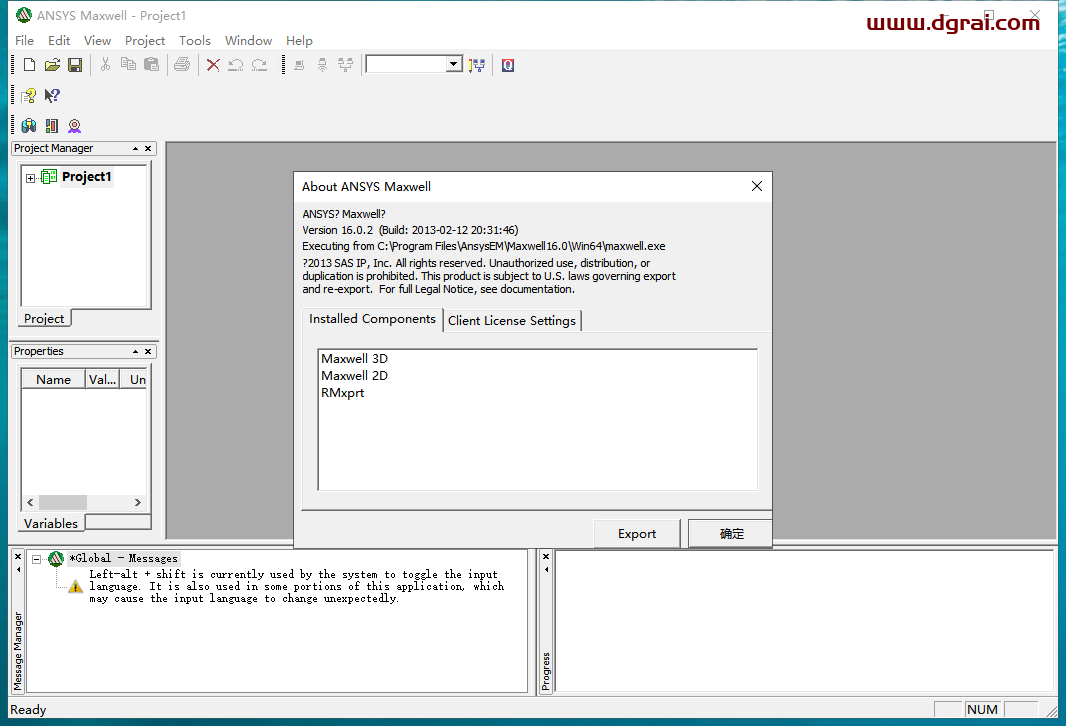This screenshot has height=726, width=1066.
Task: Click the Project Manager panel pin arrow
Action: click(135, 148)
